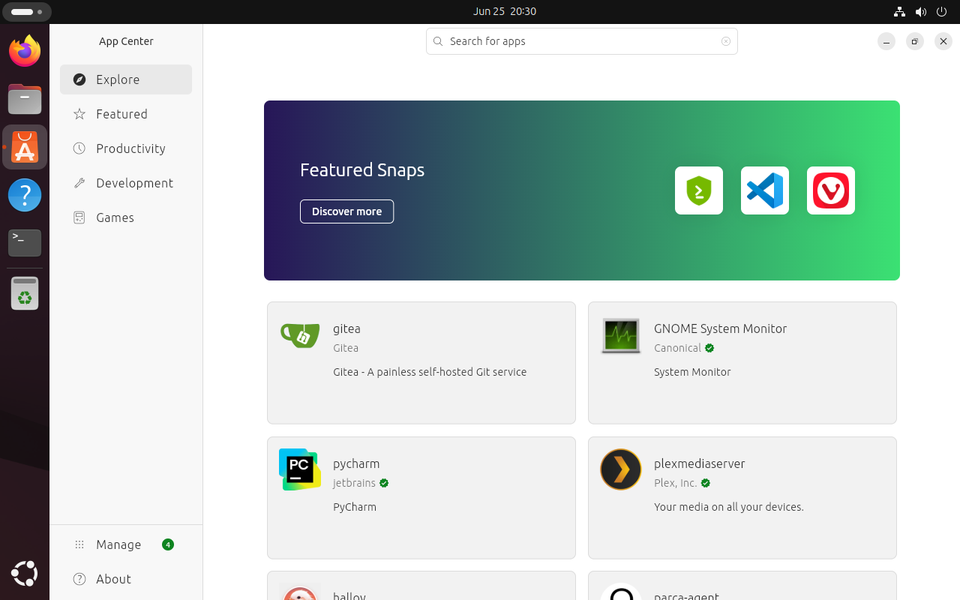The width and height of the screenshot is (960, 600).
Task: Click the gitea teacup icon
Action: [300, 335]
